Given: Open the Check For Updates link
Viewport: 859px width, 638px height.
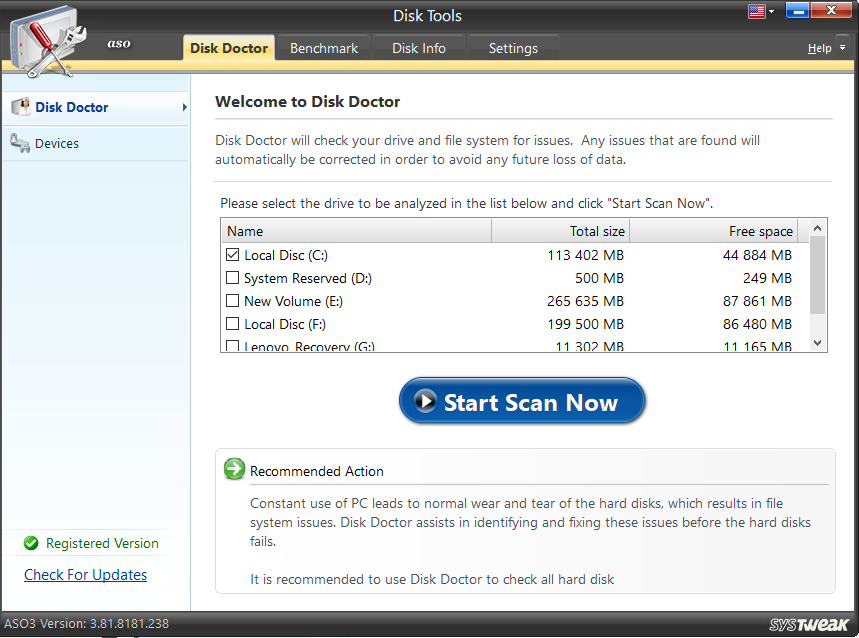Looking at the screenshot, I should [85, 574].
